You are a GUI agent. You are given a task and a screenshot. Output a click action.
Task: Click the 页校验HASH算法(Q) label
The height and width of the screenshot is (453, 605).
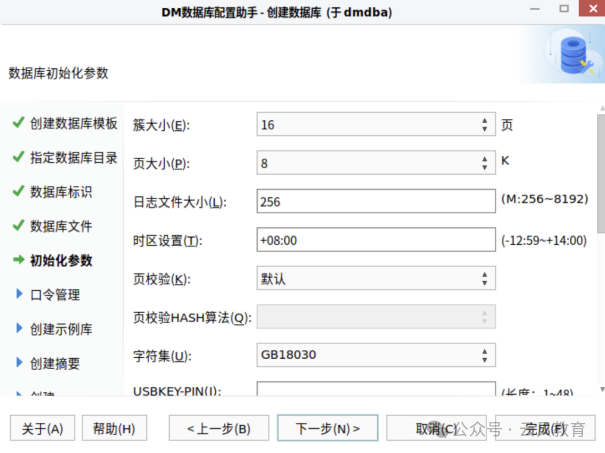(x=192, y=318)
